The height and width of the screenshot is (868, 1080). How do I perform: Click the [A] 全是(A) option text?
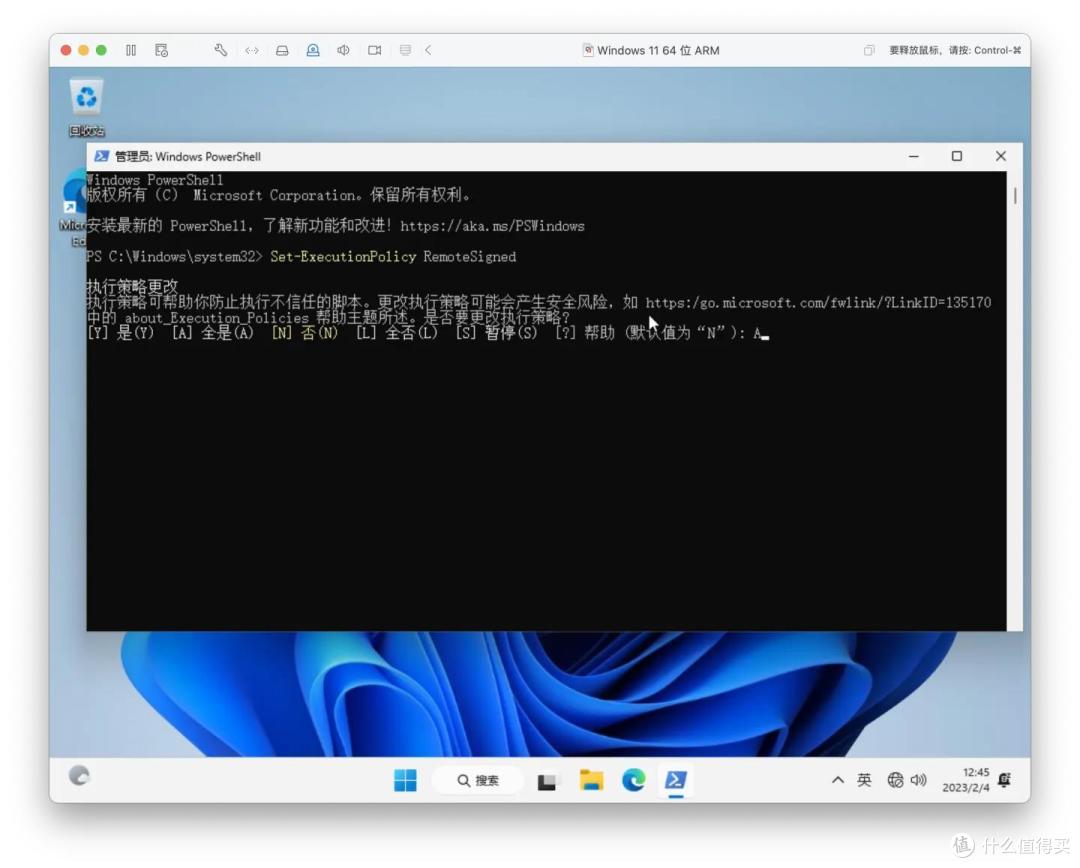pyautogui.click(x=213, y=333)
